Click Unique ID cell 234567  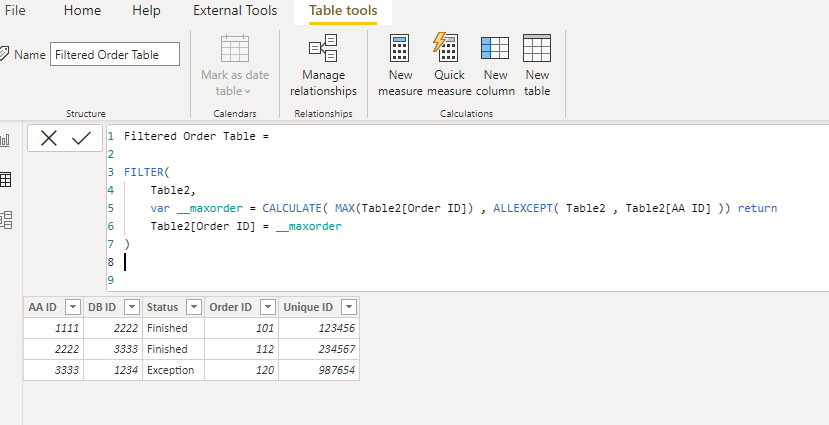coord(319,349)
